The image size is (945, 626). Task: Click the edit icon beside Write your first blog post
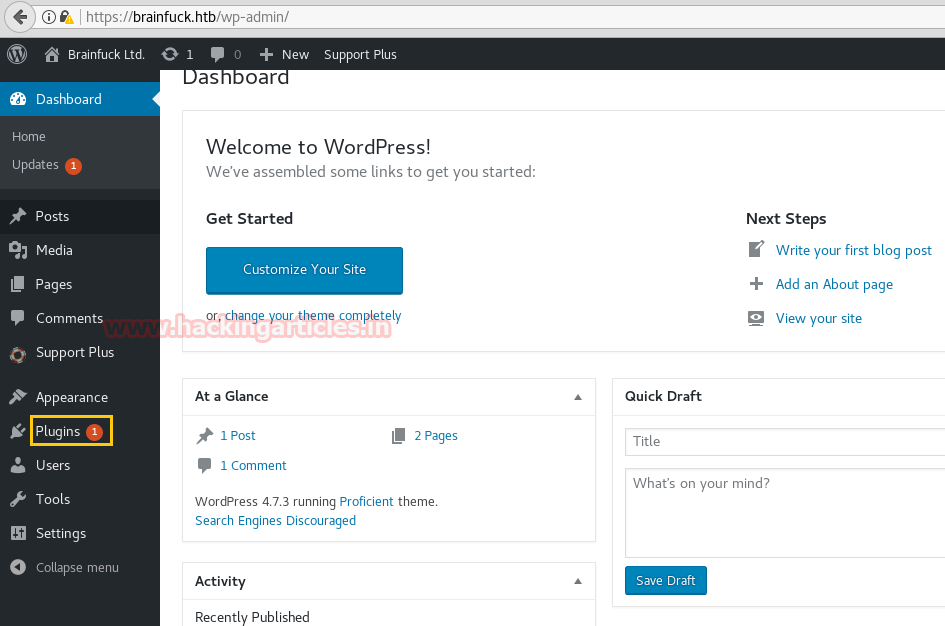756,249
